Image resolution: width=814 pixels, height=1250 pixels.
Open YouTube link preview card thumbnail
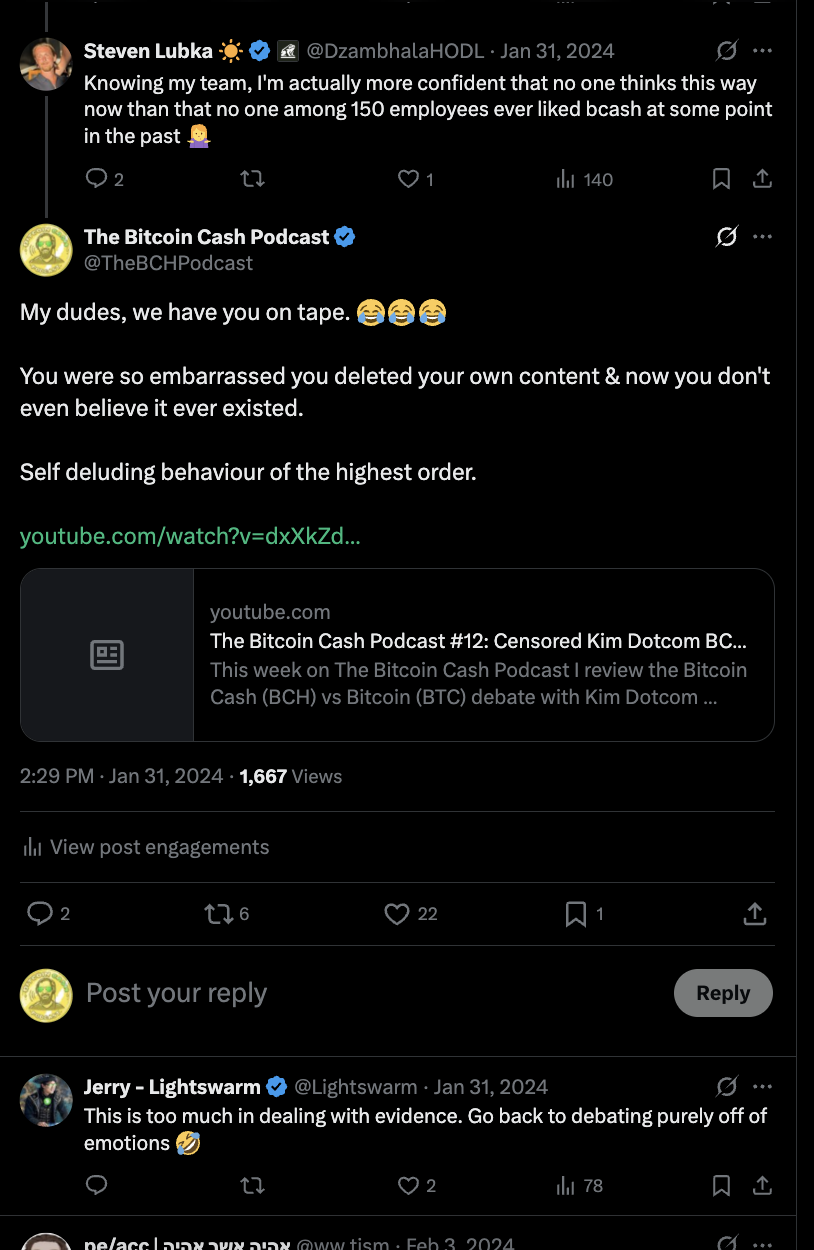tap(107, 655)
